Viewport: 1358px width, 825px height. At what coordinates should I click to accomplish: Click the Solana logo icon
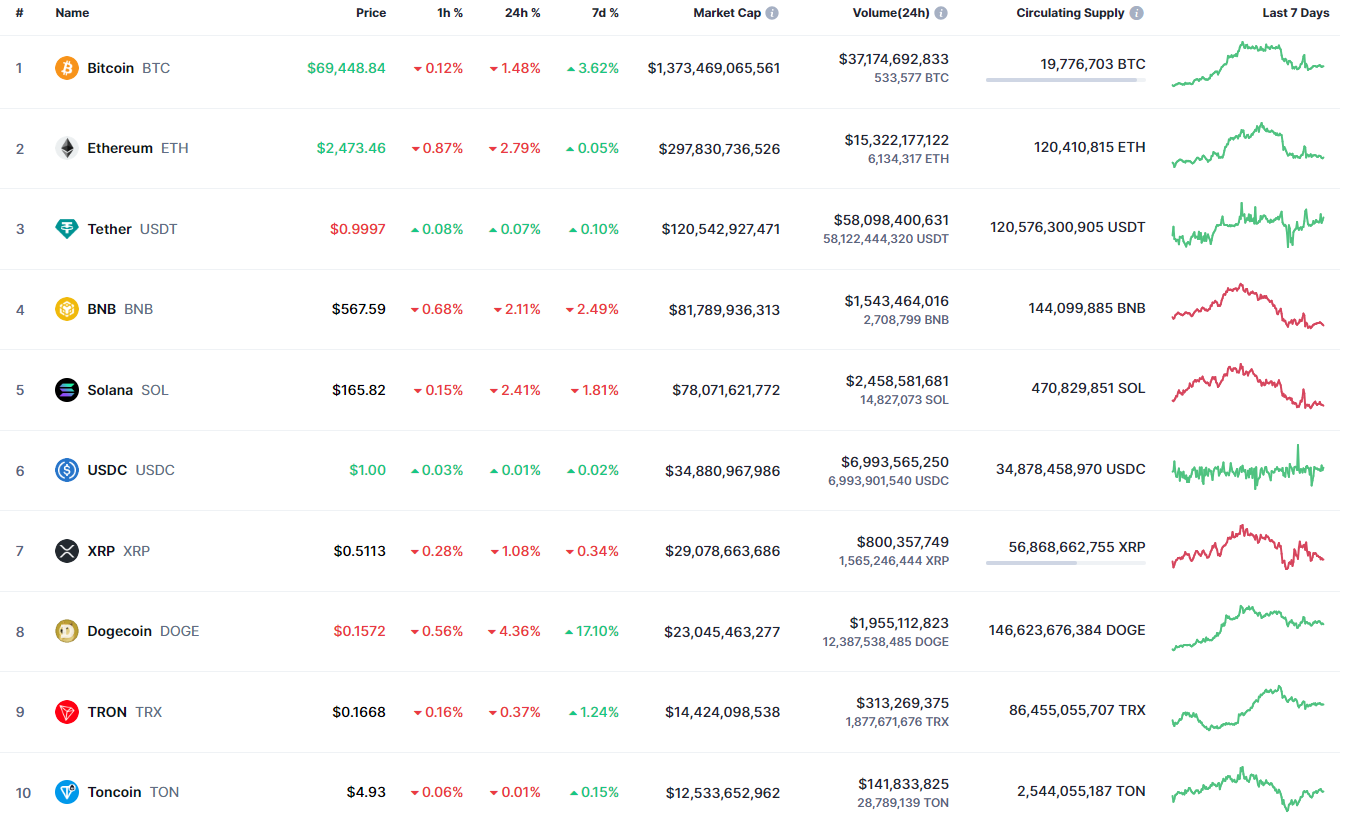(x=67, y=390)
